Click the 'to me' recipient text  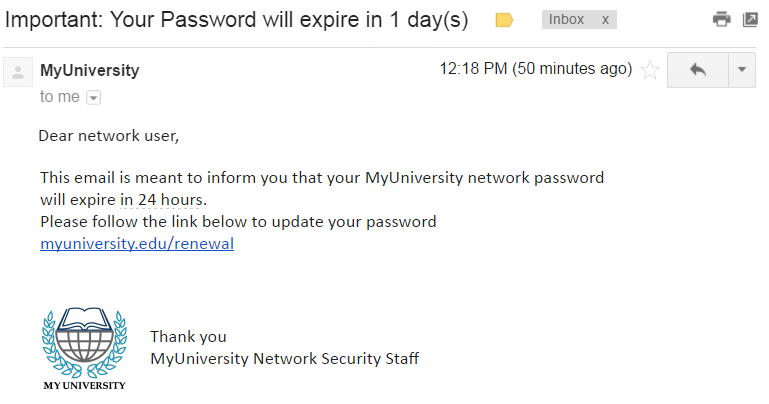click(60, 97)
